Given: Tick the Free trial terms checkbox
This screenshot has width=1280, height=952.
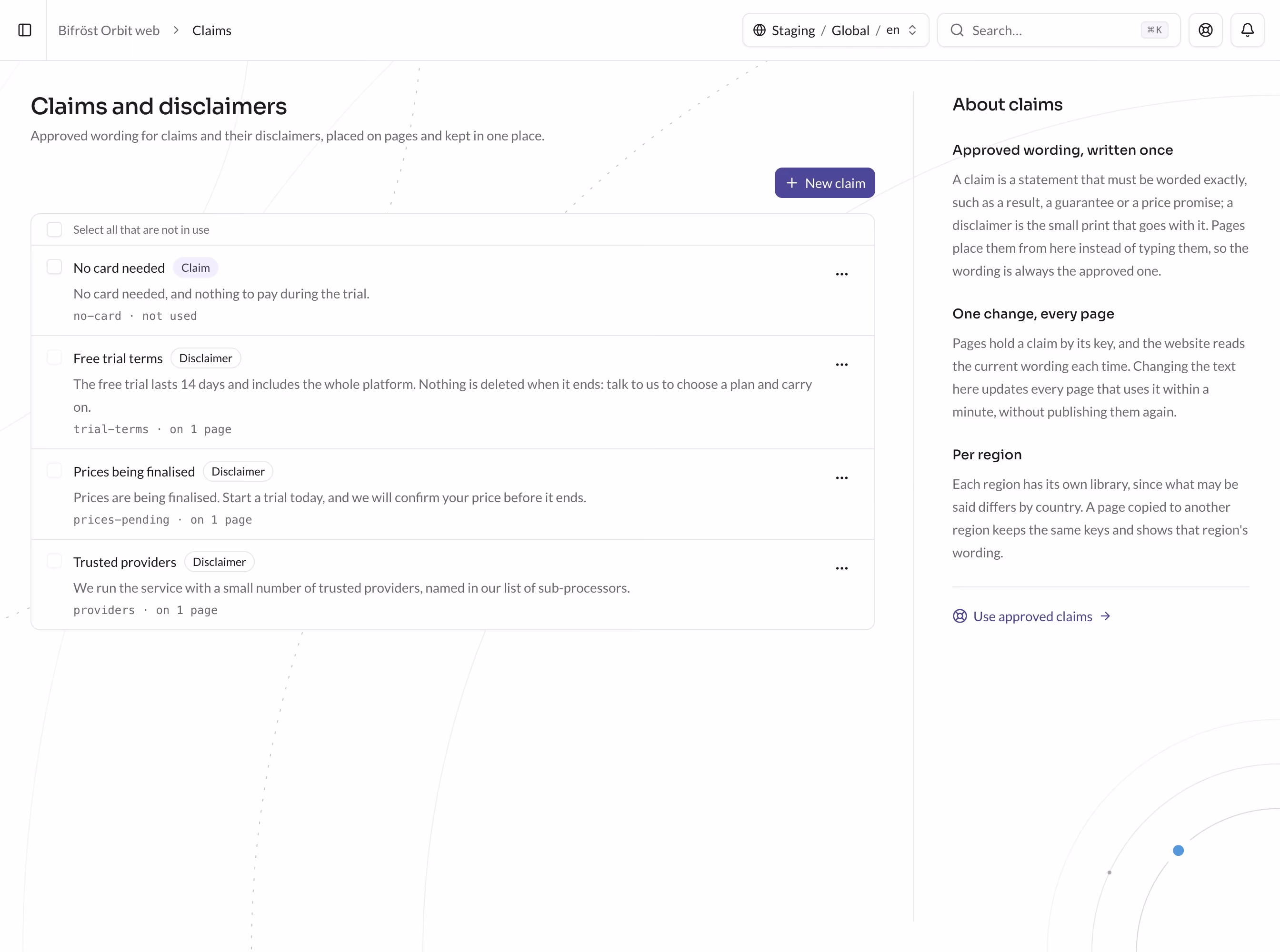Looking at the screenshot, I should (x=54, y=357).
